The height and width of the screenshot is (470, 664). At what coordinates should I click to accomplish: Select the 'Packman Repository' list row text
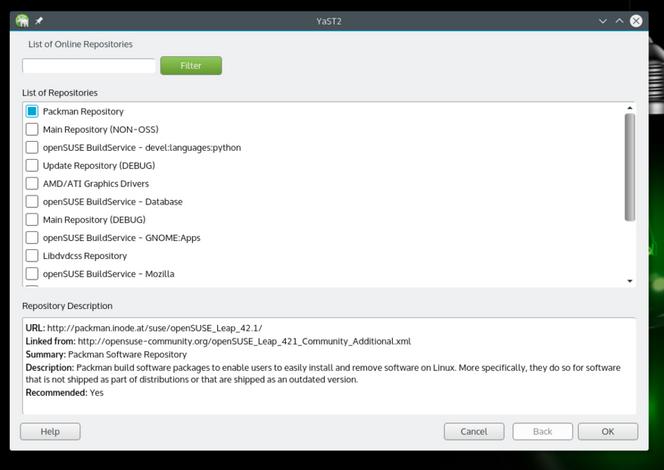(83, 111)
